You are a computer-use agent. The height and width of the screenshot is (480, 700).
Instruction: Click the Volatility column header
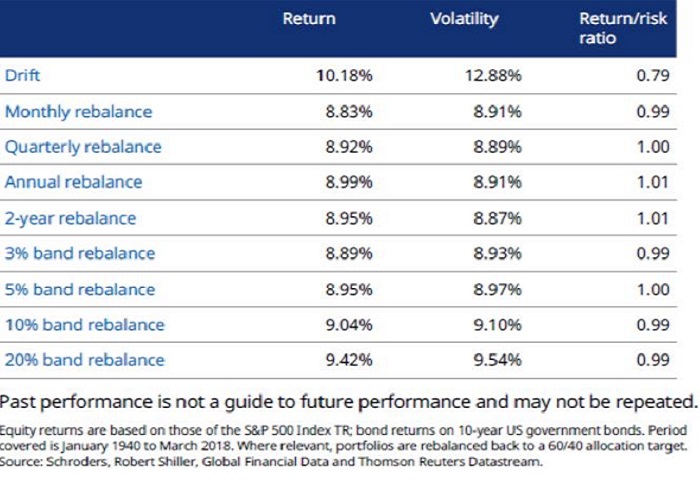point(461,18)
